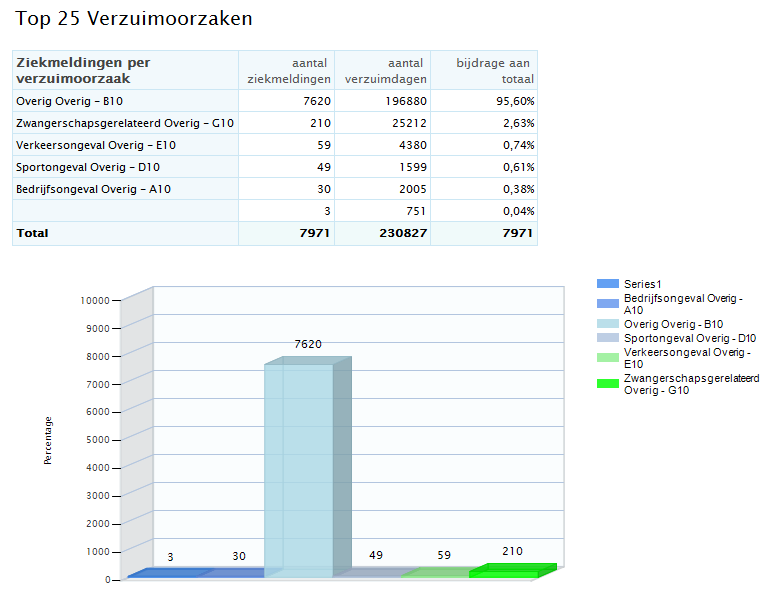This screenshot has width=781, height=590.
Task: Click the Sportongeval Overig - D10 legend swatch
Action: tap(607, 338)
